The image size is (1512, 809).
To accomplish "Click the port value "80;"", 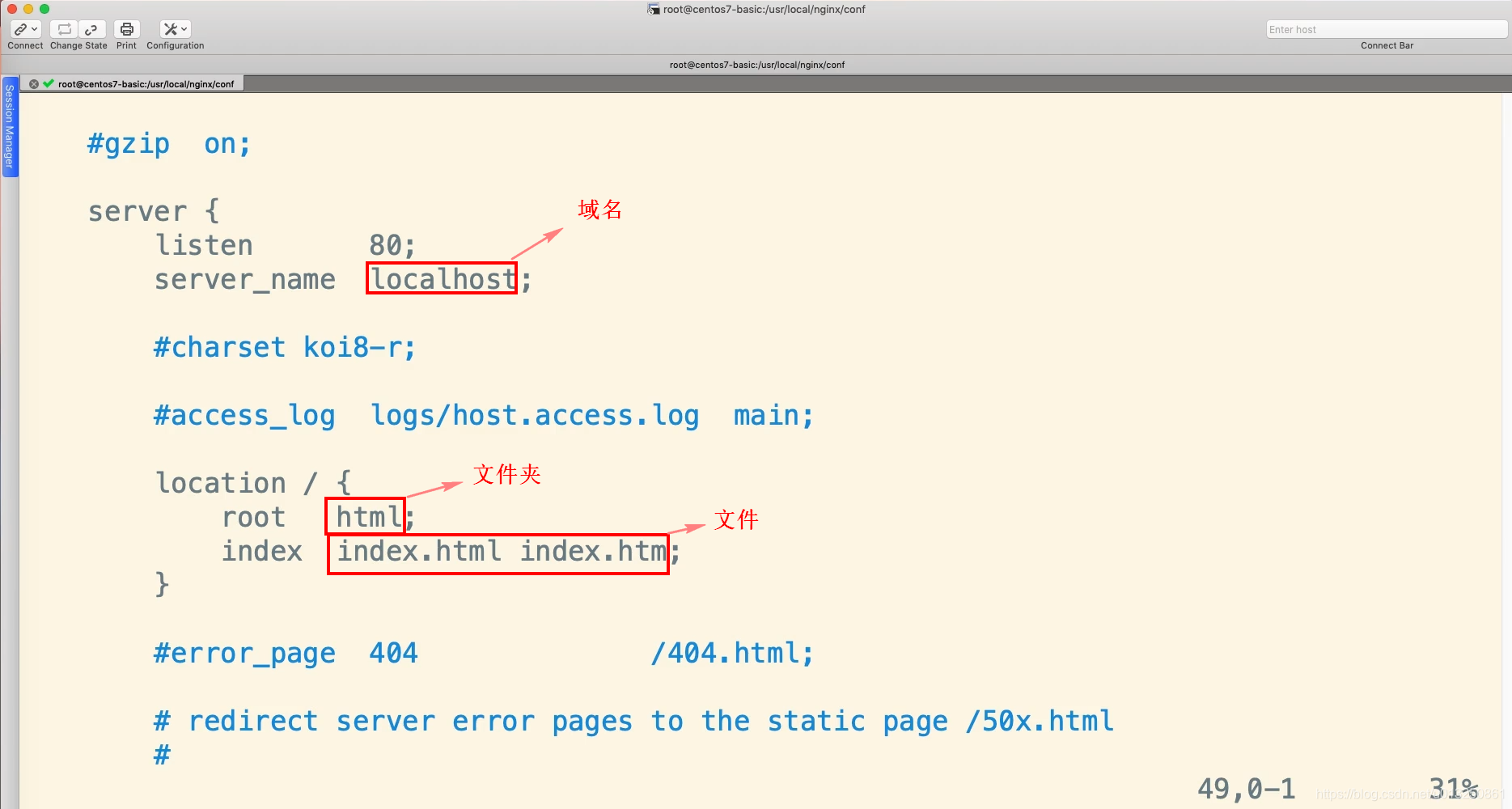I will 392,245.
